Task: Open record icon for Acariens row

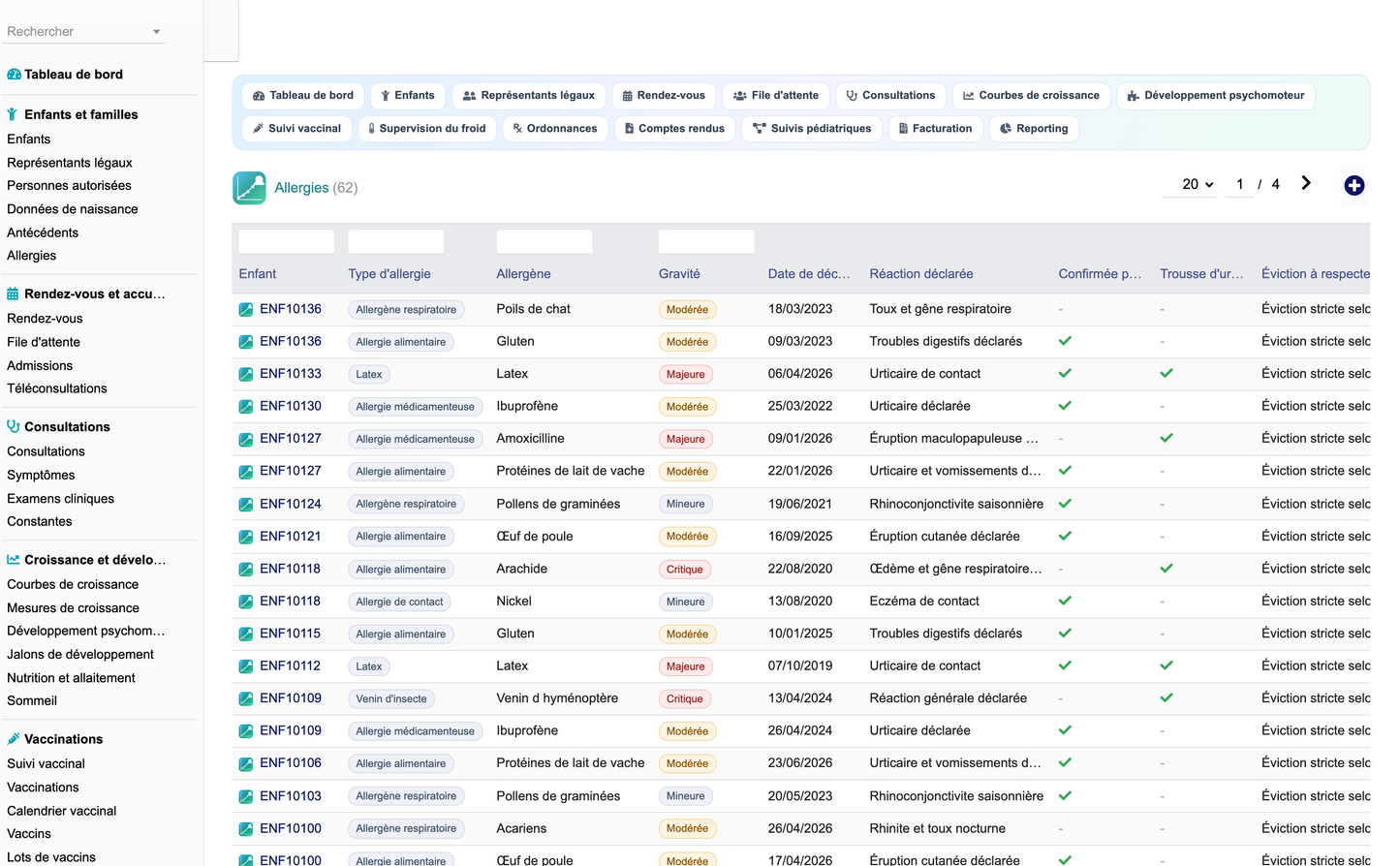Action: [x=246, y=829]
